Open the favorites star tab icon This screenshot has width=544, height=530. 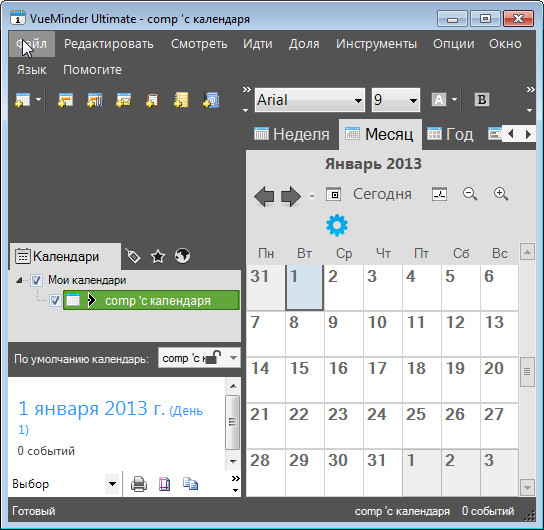coord(158,256)
